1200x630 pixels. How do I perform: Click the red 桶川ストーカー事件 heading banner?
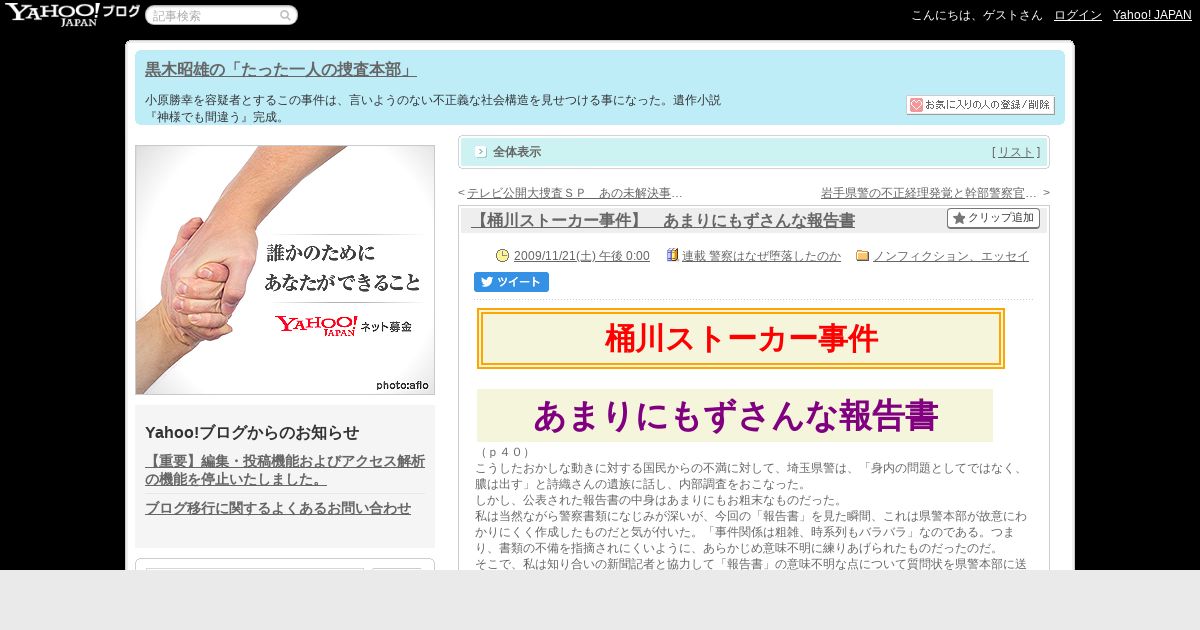point(741,339)
